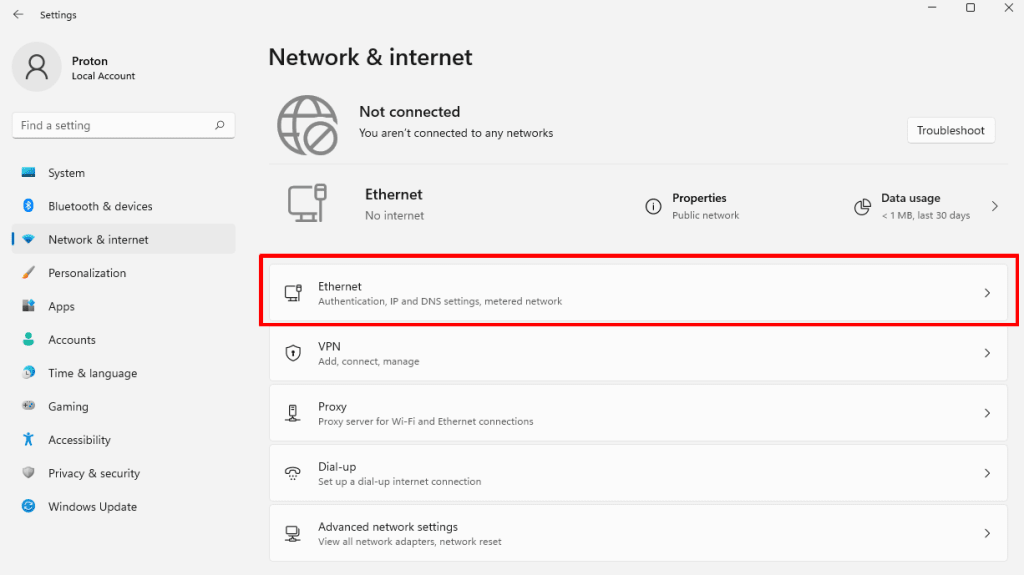Expand the Ethernet settings chevron
Image resolution: width=1024 pixels, height=575 pixels.
pos(987,293)
